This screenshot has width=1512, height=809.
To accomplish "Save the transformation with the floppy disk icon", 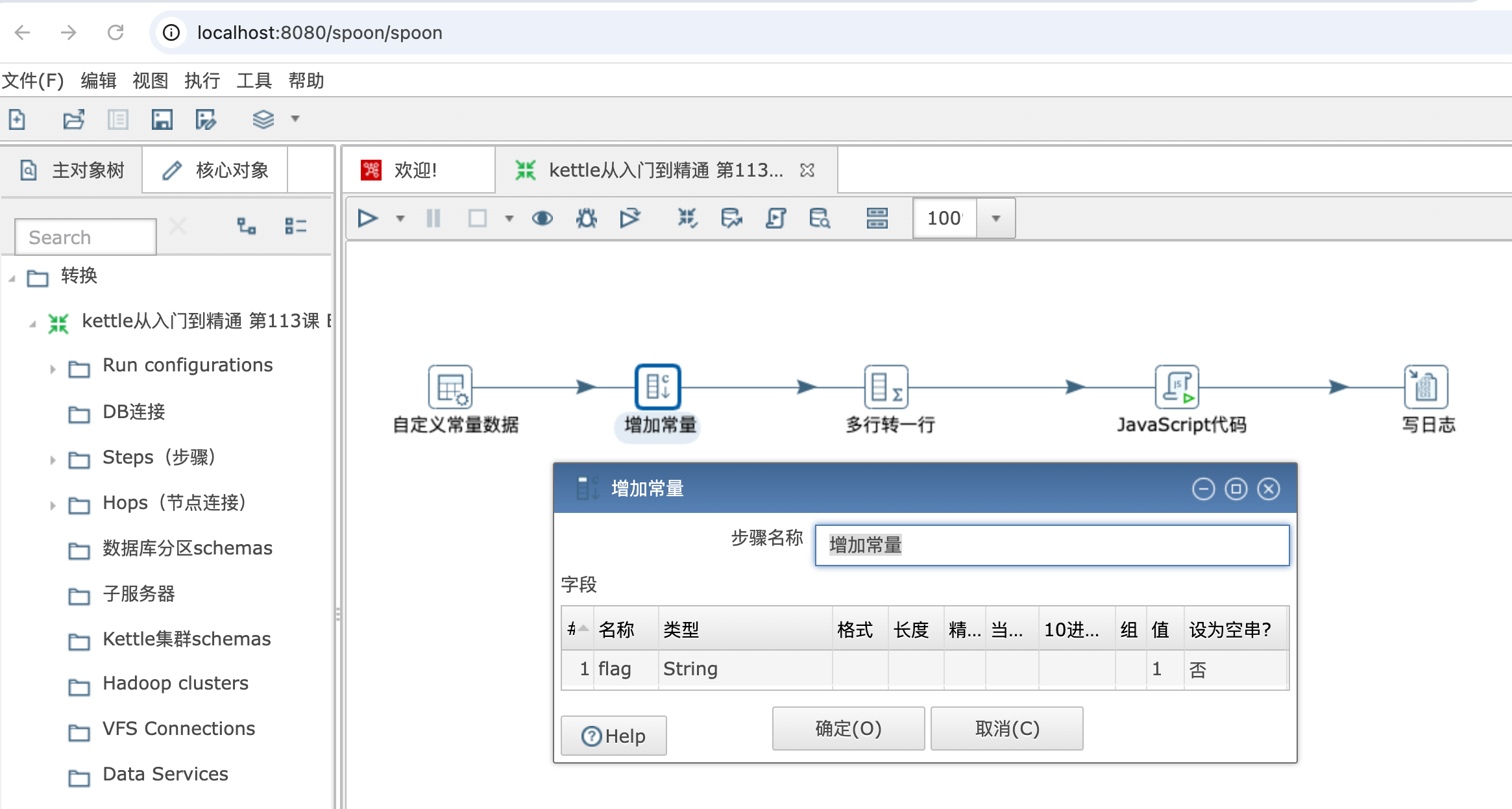I will click(162, 119).
